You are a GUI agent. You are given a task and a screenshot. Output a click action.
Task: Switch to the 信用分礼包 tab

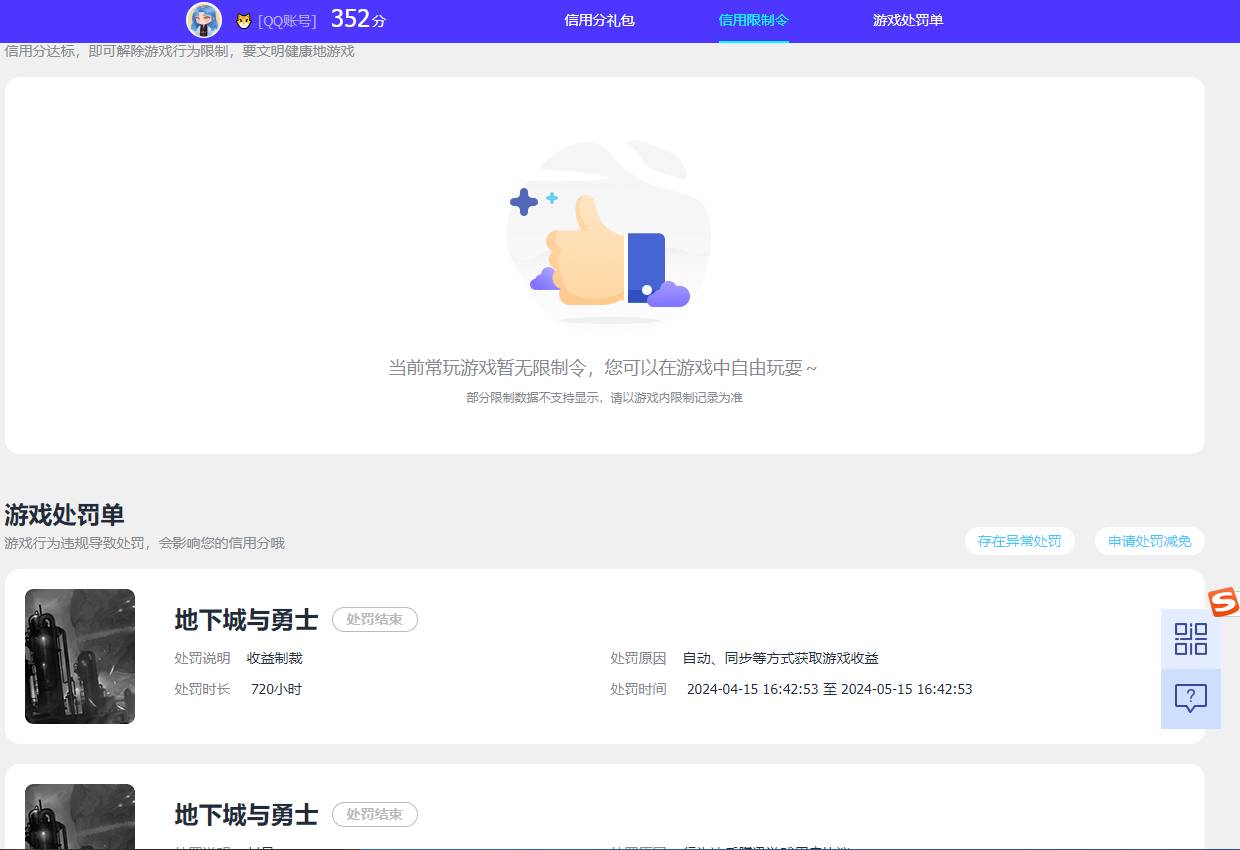599,20
